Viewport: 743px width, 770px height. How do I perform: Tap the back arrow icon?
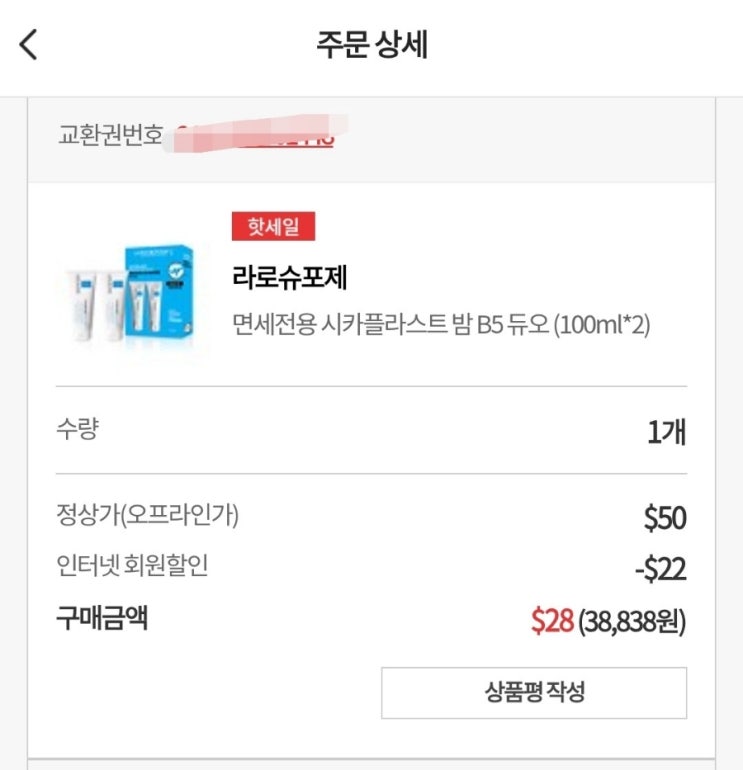(x=28, y=45)
